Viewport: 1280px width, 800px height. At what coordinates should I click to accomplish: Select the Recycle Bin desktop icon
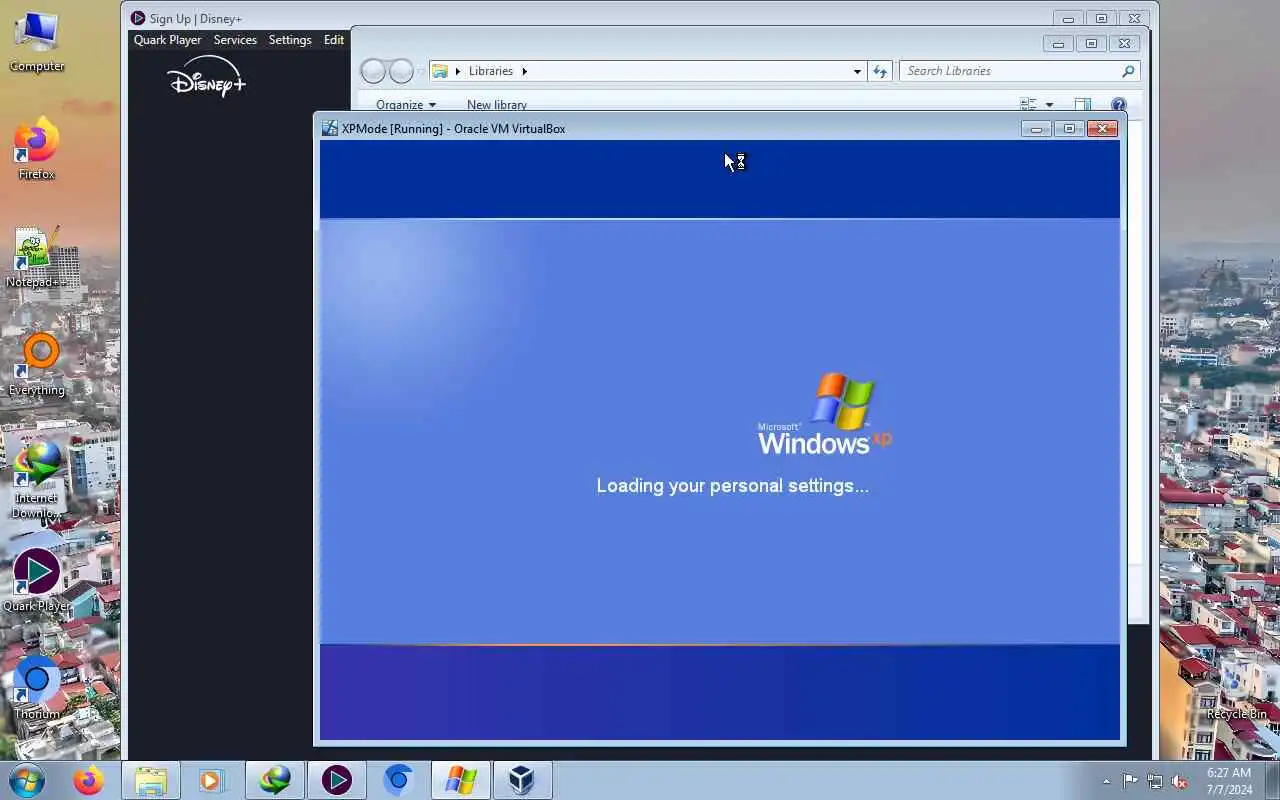1236,690
